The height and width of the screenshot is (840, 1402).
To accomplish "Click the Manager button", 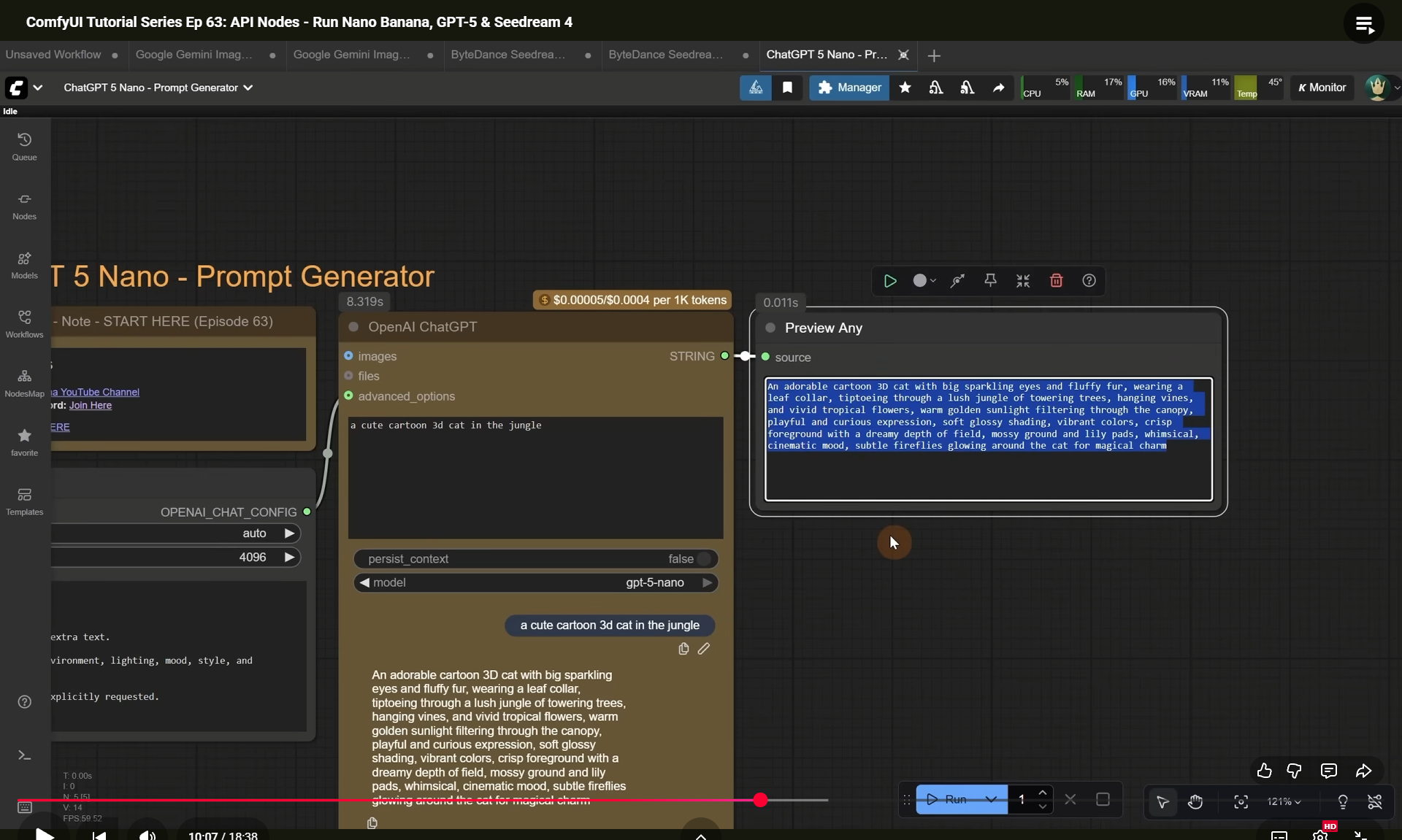I will (849, 88).
